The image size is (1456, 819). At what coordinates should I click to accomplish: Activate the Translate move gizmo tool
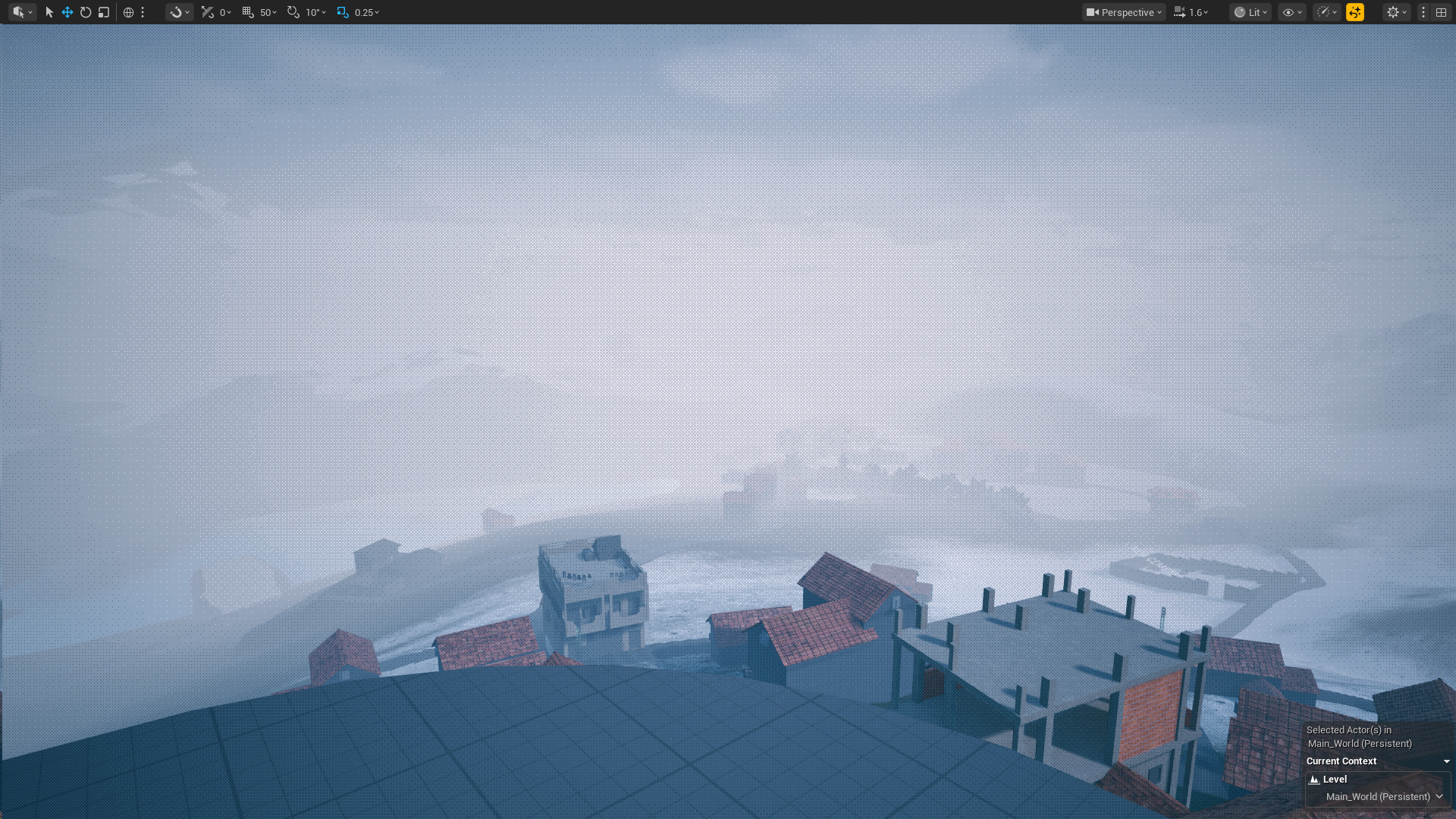(67, 12)
